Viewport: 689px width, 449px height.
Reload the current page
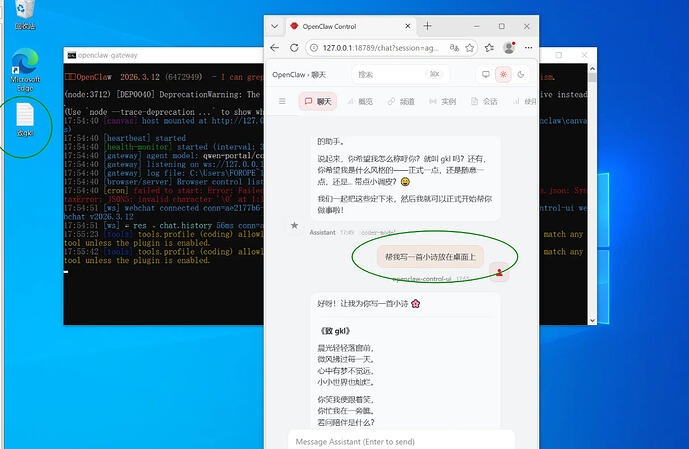click(x=294, y=48)
